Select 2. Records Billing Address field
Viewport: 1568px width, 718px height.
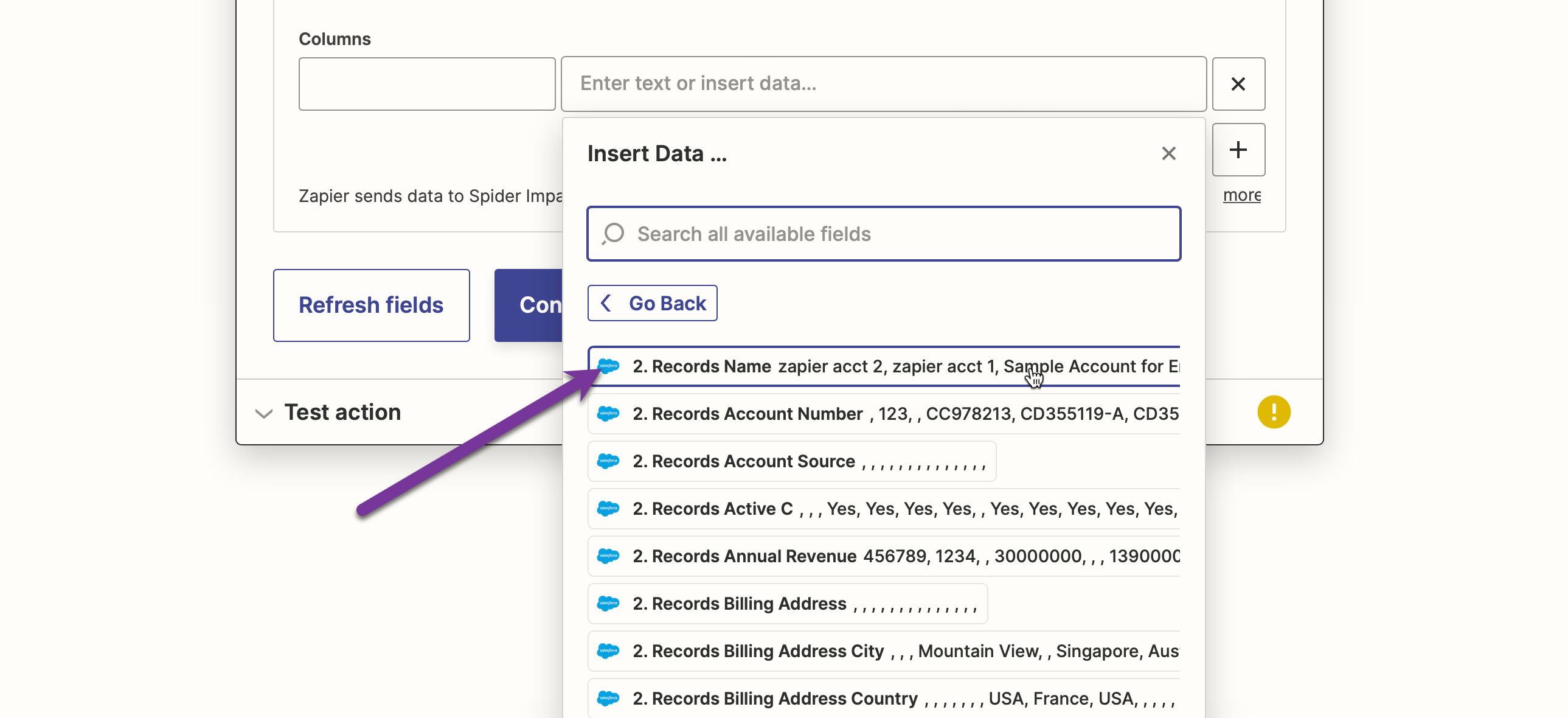coord(787,604)
